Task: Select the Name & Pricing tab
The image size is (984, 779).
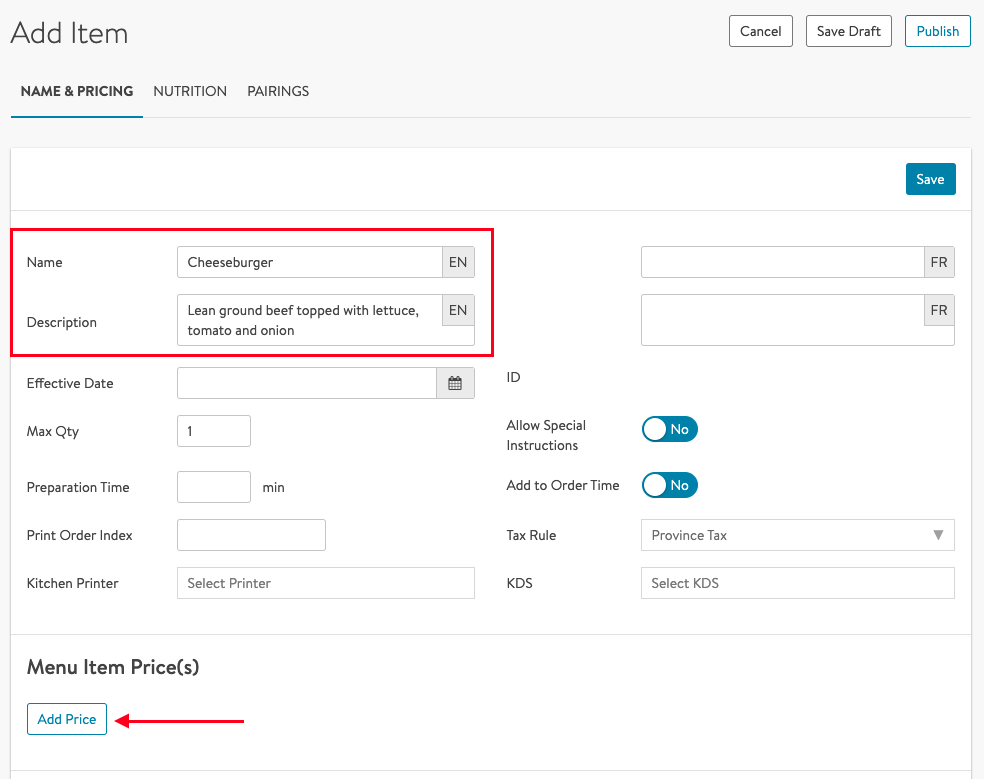Action: point(77,91)
